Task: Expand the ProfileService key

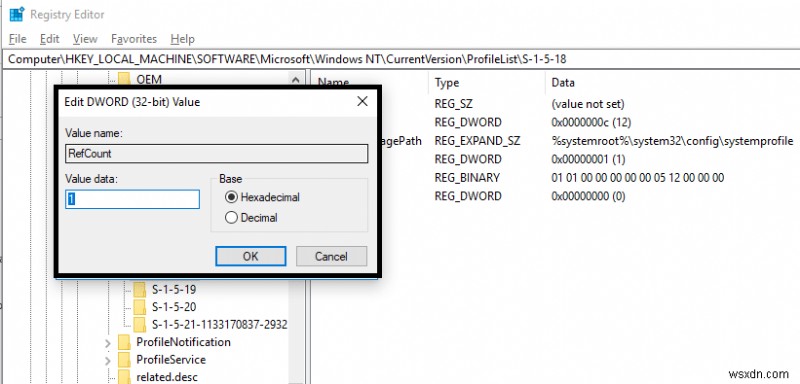Action: pos(108,361)
